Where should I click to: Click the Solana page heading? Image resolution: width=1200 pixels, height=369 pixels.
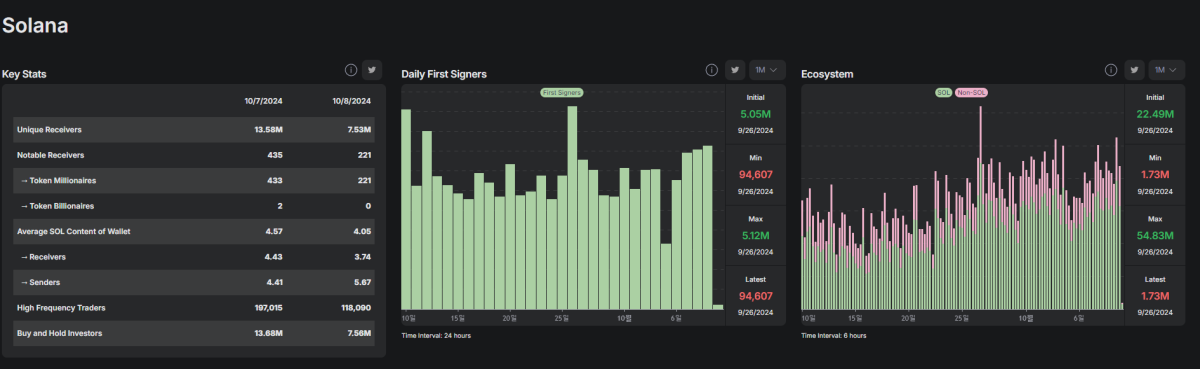[35, 26]
